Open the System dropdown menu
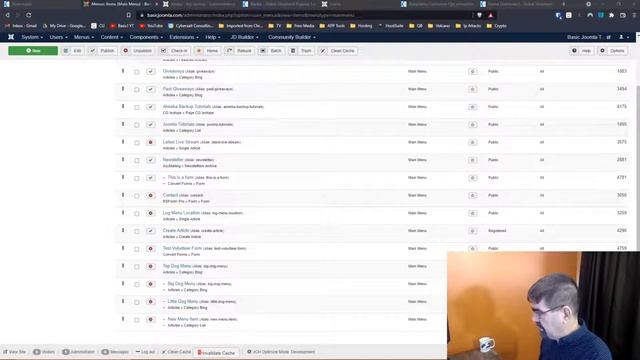640x360 pixels. point(32,37)
